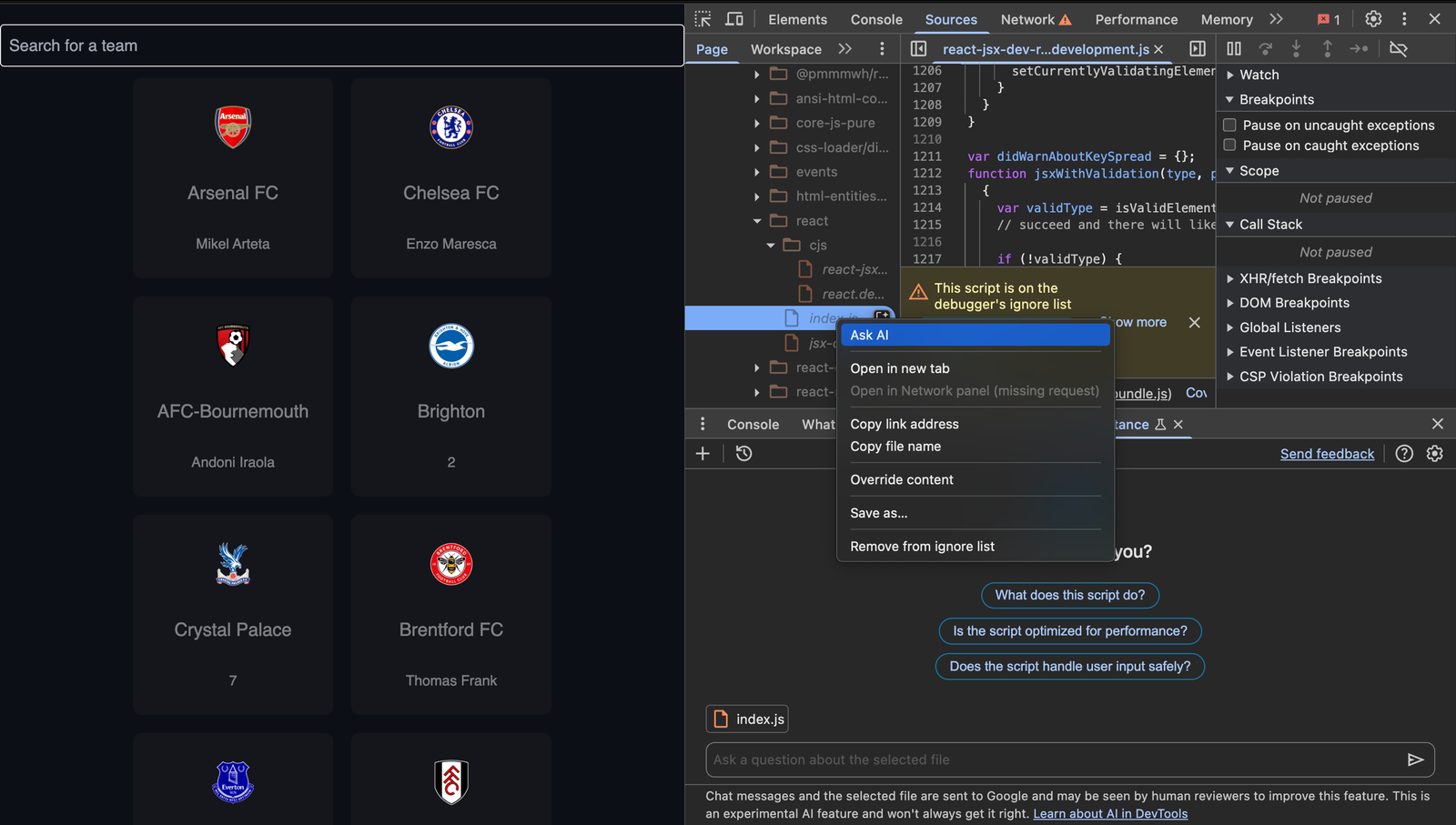Close the bottom drawer panel

point(1438,424)
